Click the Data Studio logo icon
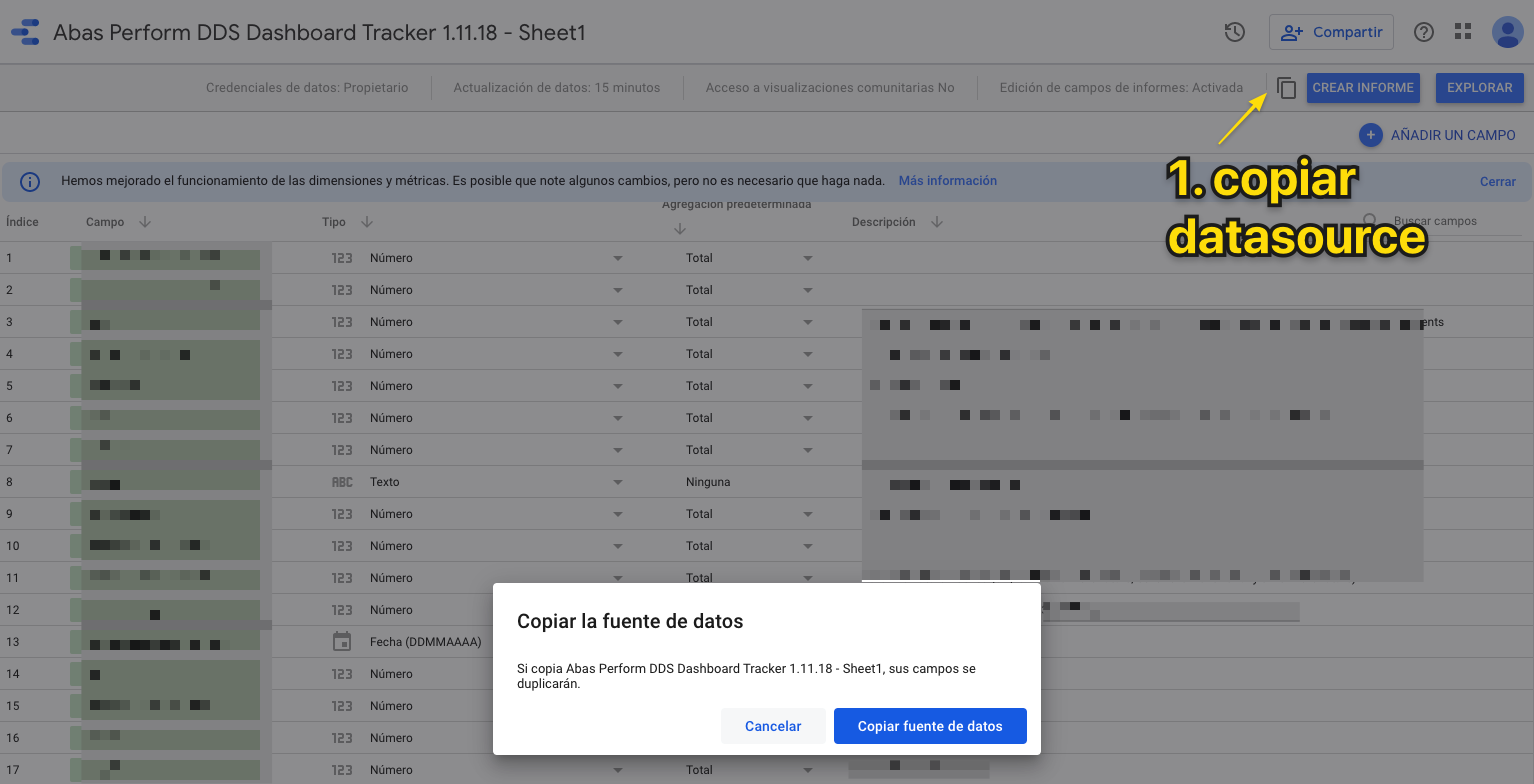This screenshot has height=784, width=1534. click(x=25, y=32)
